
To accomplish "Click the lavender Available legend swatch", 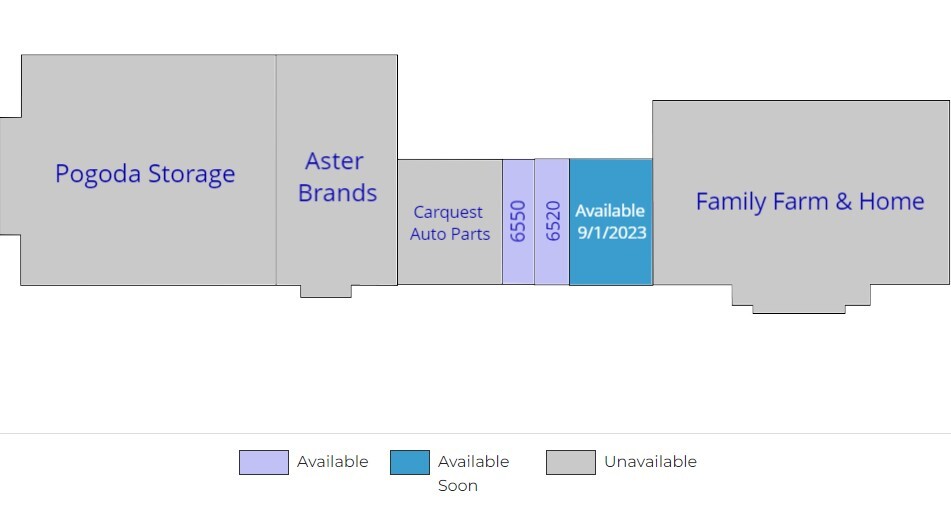I will (264, 462).
